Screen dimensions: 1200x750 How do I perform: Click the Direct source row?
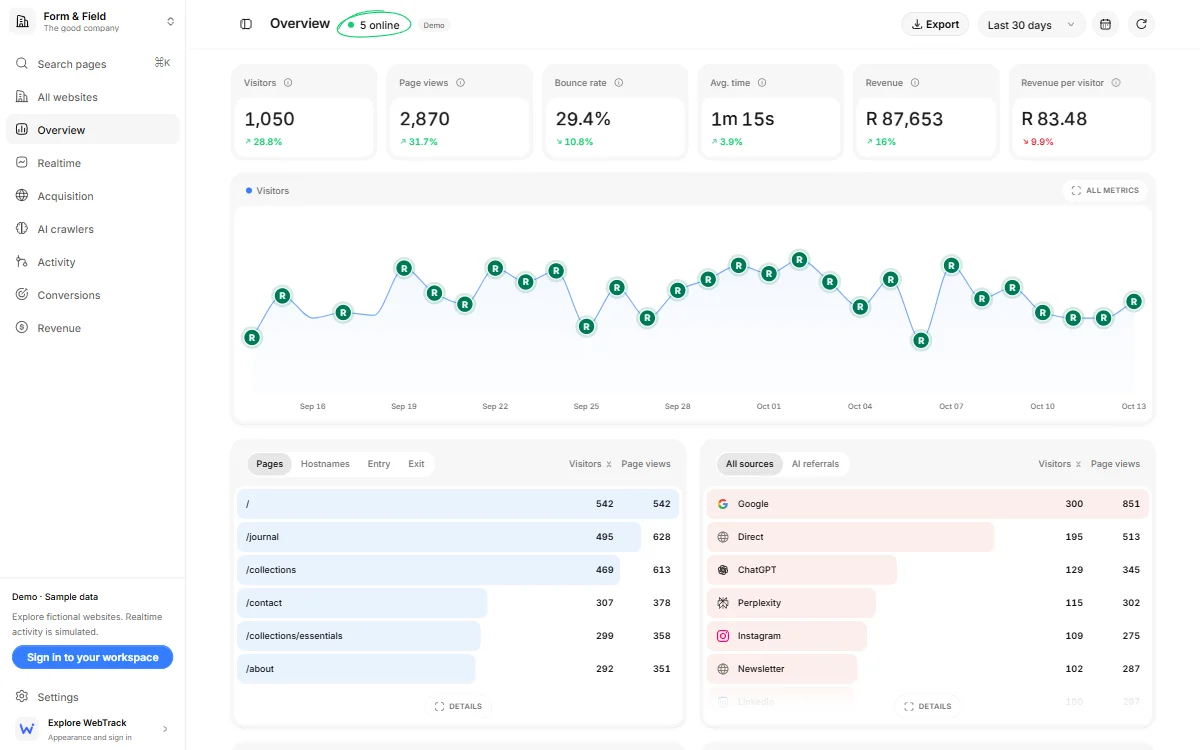[928, 537]
